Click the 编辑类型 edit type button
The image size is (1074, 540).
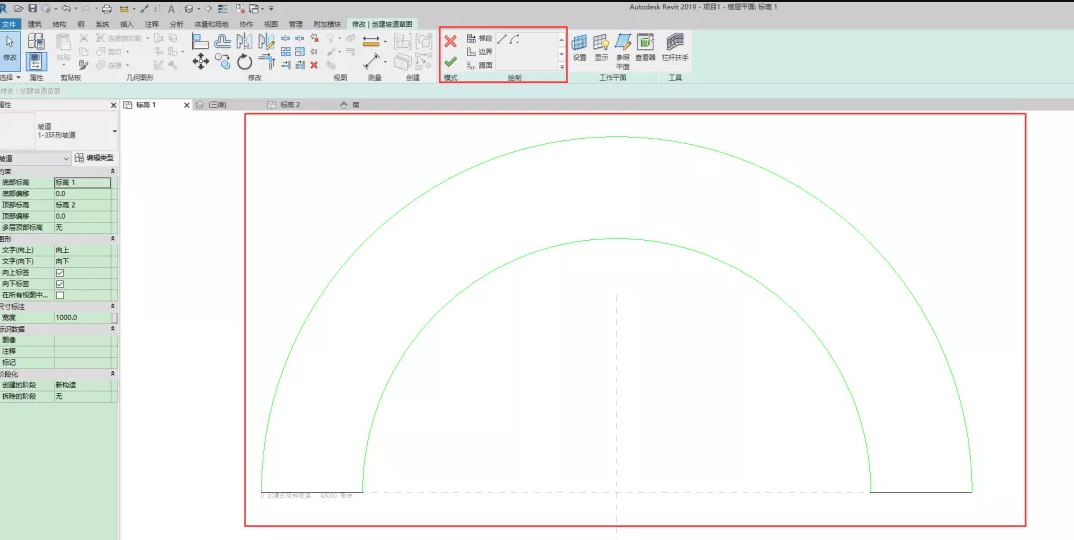click(95, 158)
